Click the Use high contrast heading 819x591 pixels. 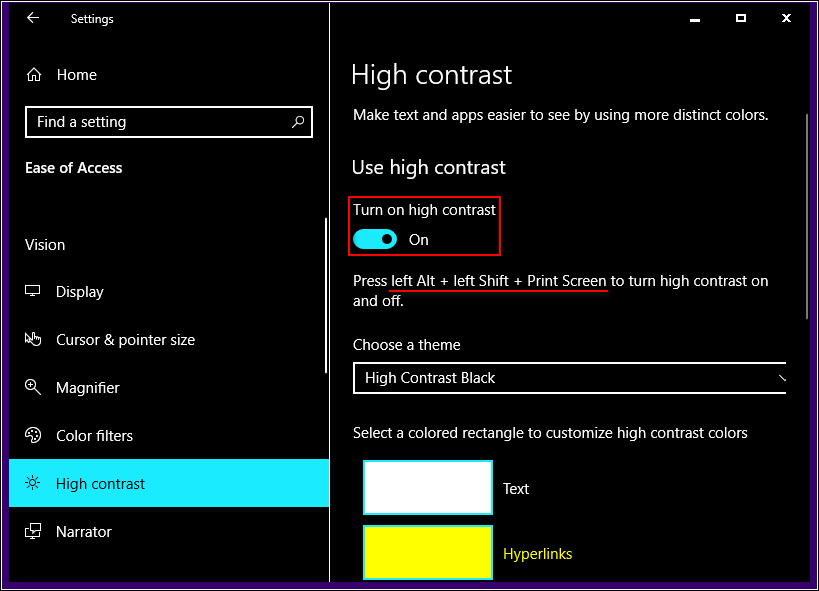click(429, 167)
